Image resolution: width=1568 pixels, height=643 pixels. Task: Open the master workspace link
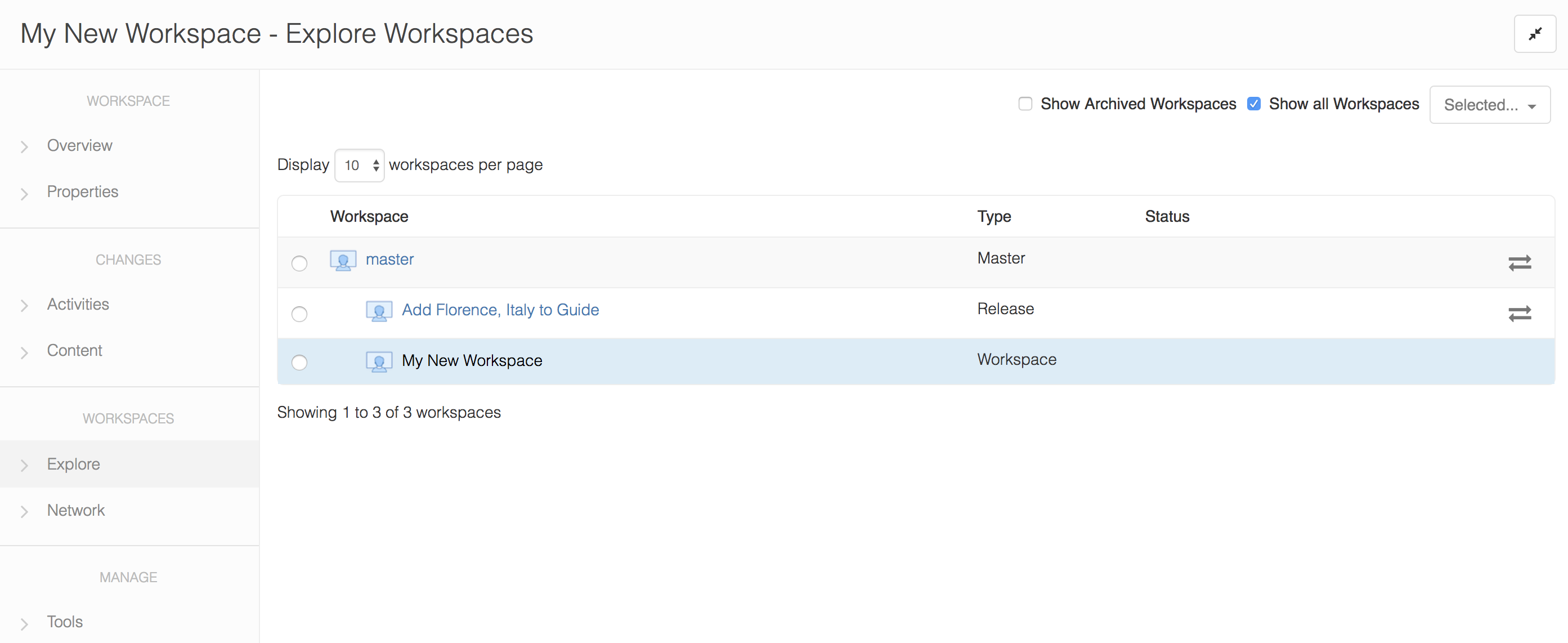[389, 259]
